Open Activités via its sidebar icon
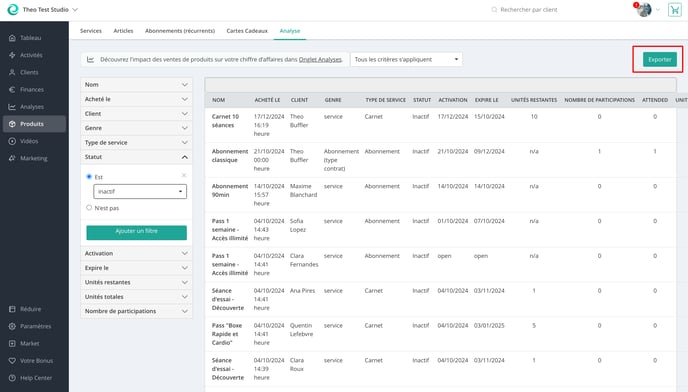This screenshot has width=688, height=392. coord(12,55)
